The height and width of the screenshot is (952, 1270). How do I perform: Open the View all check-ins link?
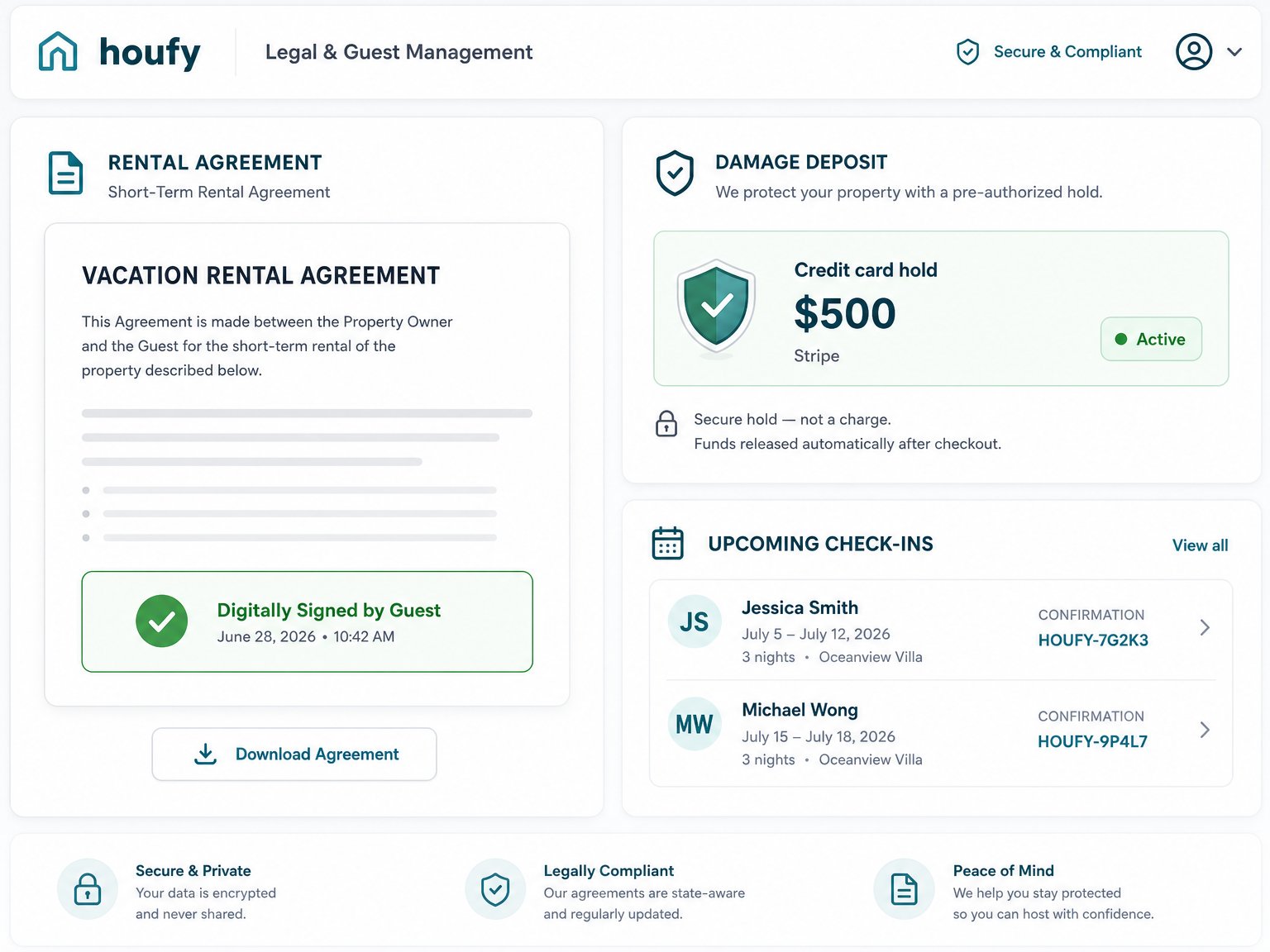coord(1200,545)
